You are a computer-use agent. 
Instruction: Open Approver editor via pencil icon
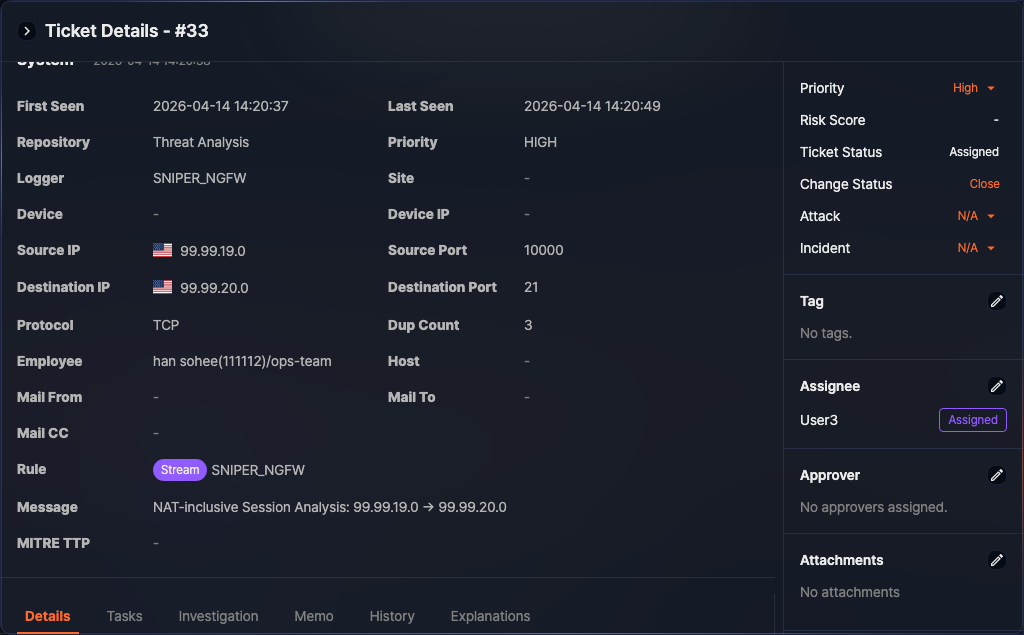point(996,475)
